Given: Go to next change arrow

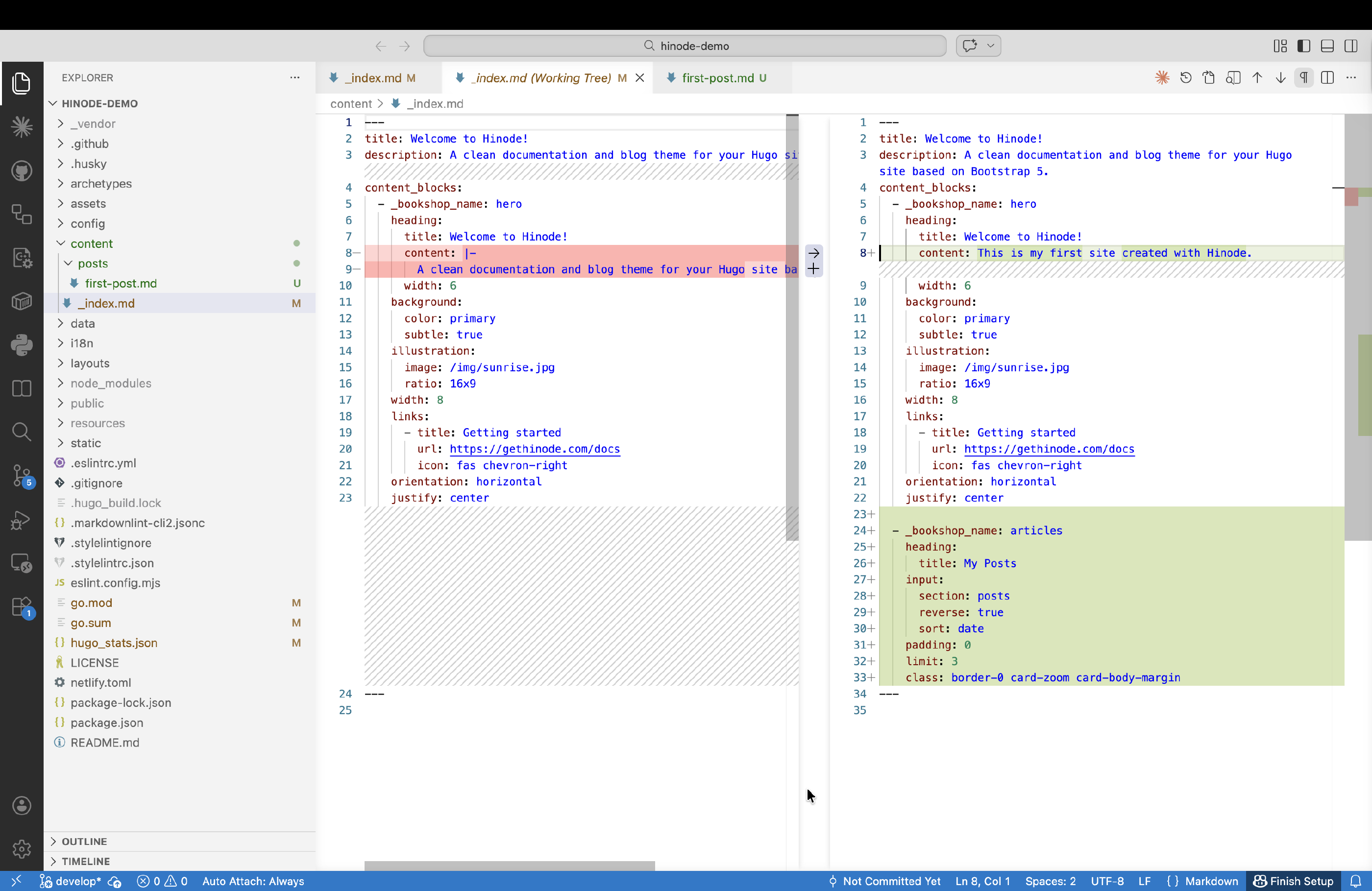Looking at the screenshot, I should (1280, 78).
